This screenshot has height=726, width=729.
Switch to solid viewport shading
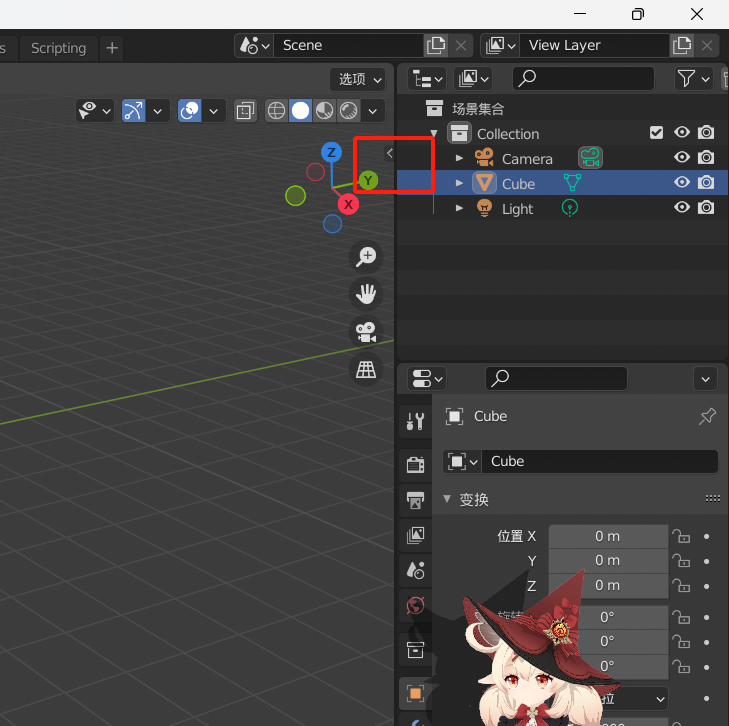click(x=300, y=111)
